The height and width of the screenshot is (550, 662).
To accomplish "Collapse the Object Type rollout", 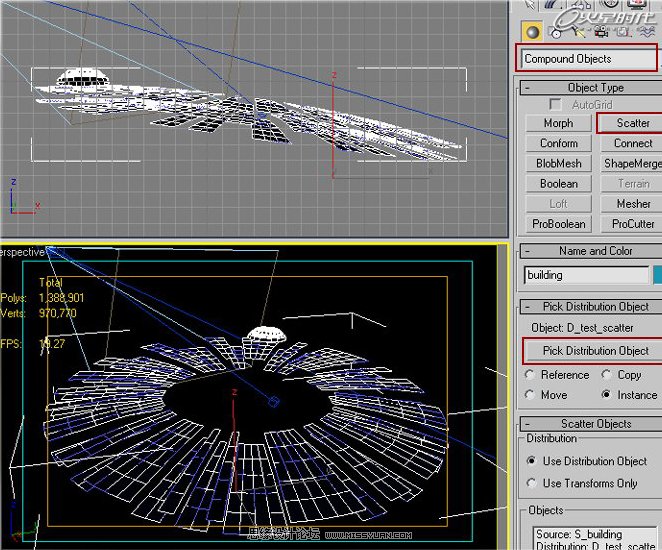I will tap(591, 88).
